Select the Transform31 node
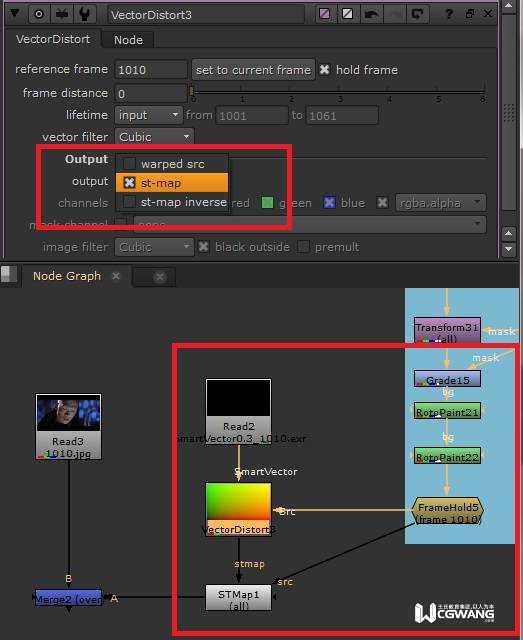 click(x=447, y=331)
